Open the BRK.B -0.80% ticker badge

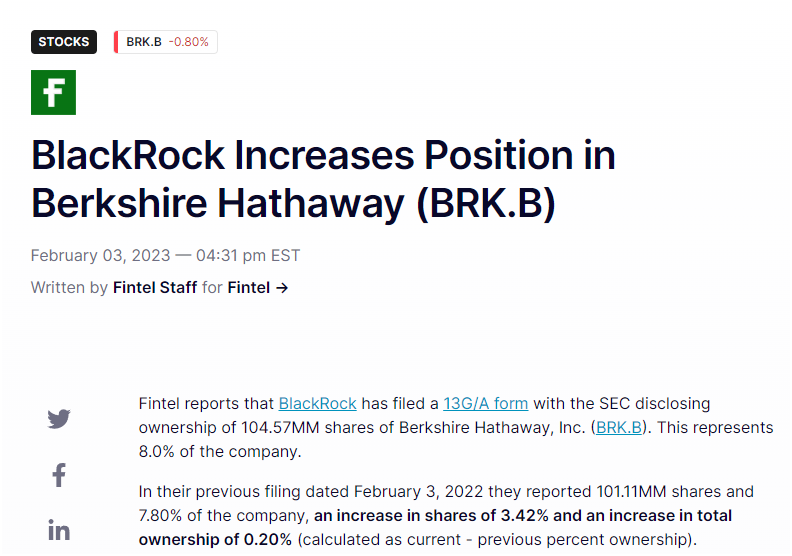pyautogui.click(x=166, y=42)
